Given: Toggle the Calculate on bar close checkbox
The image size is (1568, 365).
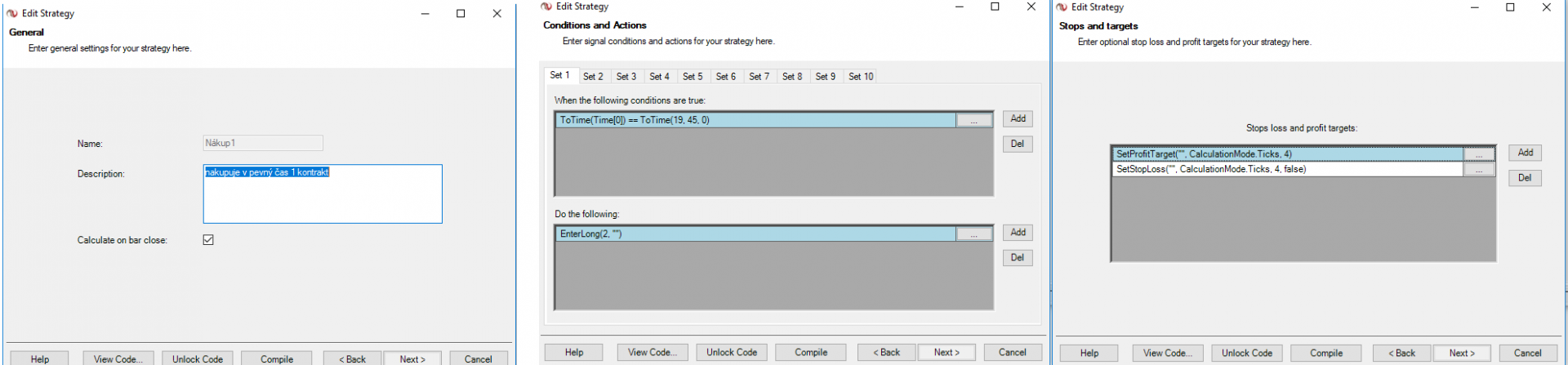Looking at the screenshot, I should 208,240.
